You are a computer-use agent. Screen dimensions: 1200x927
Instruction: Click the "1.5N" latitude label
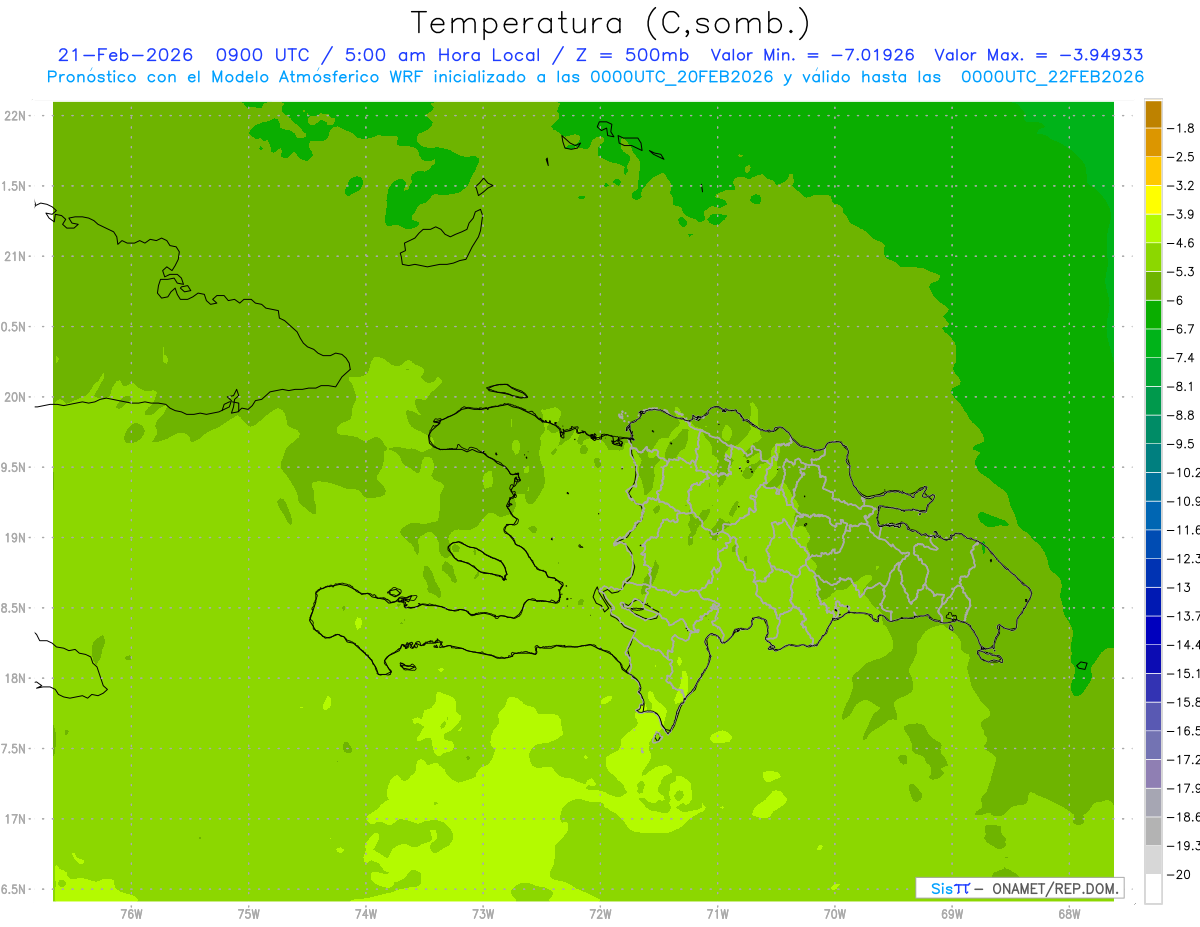coord(15,186)
